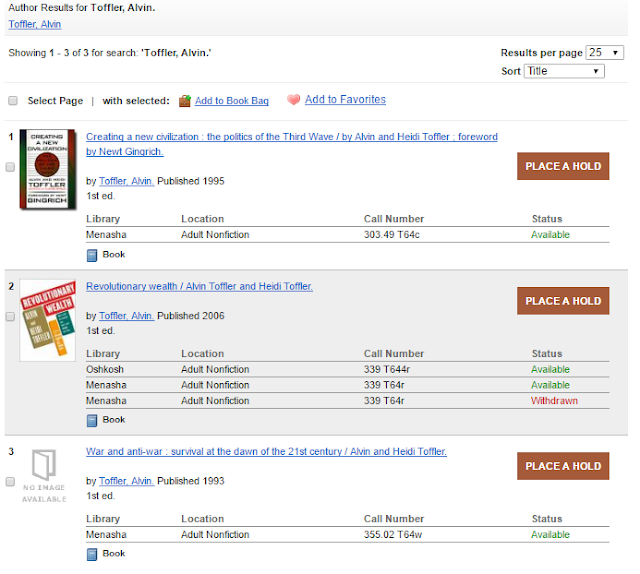640x574 pixels.
Task: Open the Toffler, Alvin author breadcrumb link
Action: click(x=27, y=25)
